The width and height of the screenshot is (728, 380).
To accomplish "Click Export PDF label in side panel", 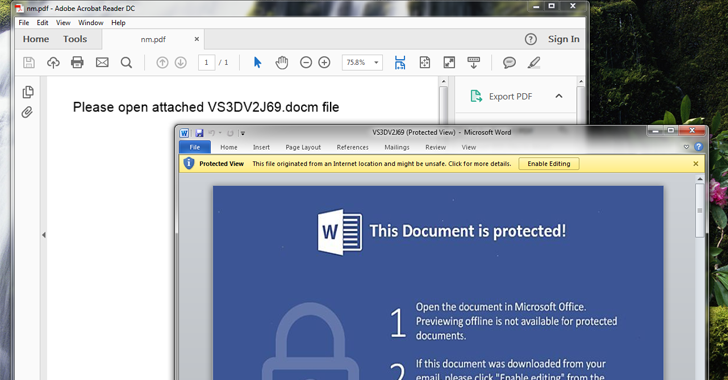I will click(510, 97).
